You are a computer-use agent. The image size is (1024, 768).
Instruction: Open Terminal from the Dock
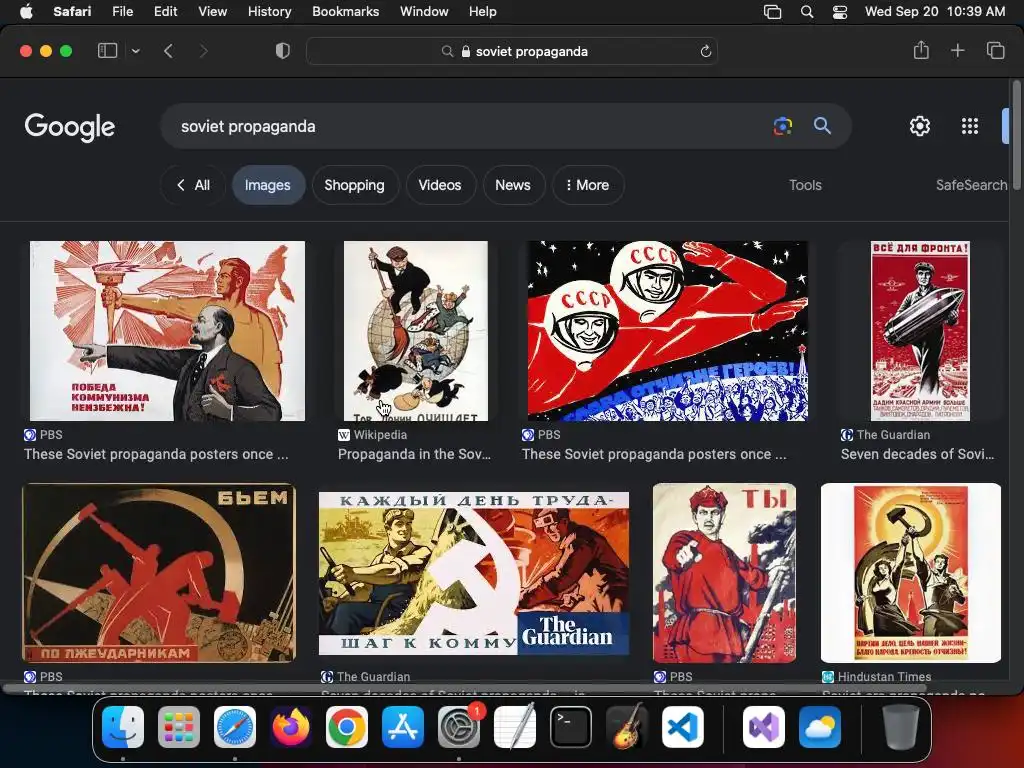click(x=571, y=727)
